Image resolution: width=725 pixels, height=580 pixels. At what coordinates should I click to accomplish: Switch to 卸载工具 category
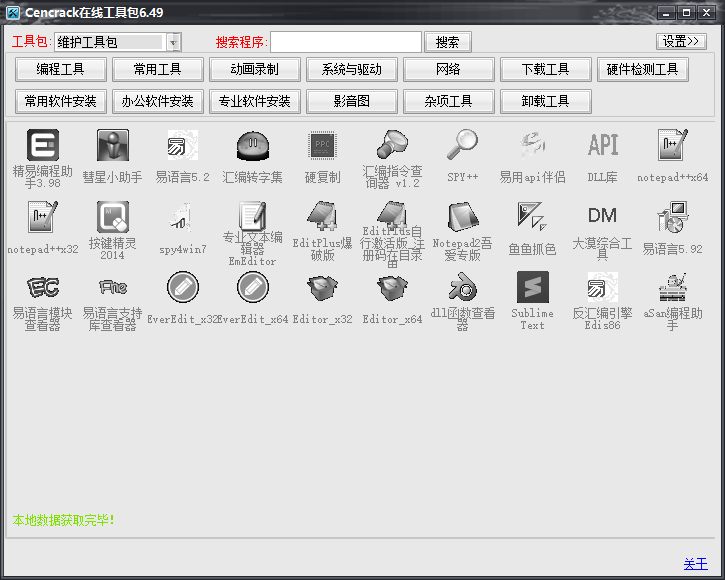point(546,101)
